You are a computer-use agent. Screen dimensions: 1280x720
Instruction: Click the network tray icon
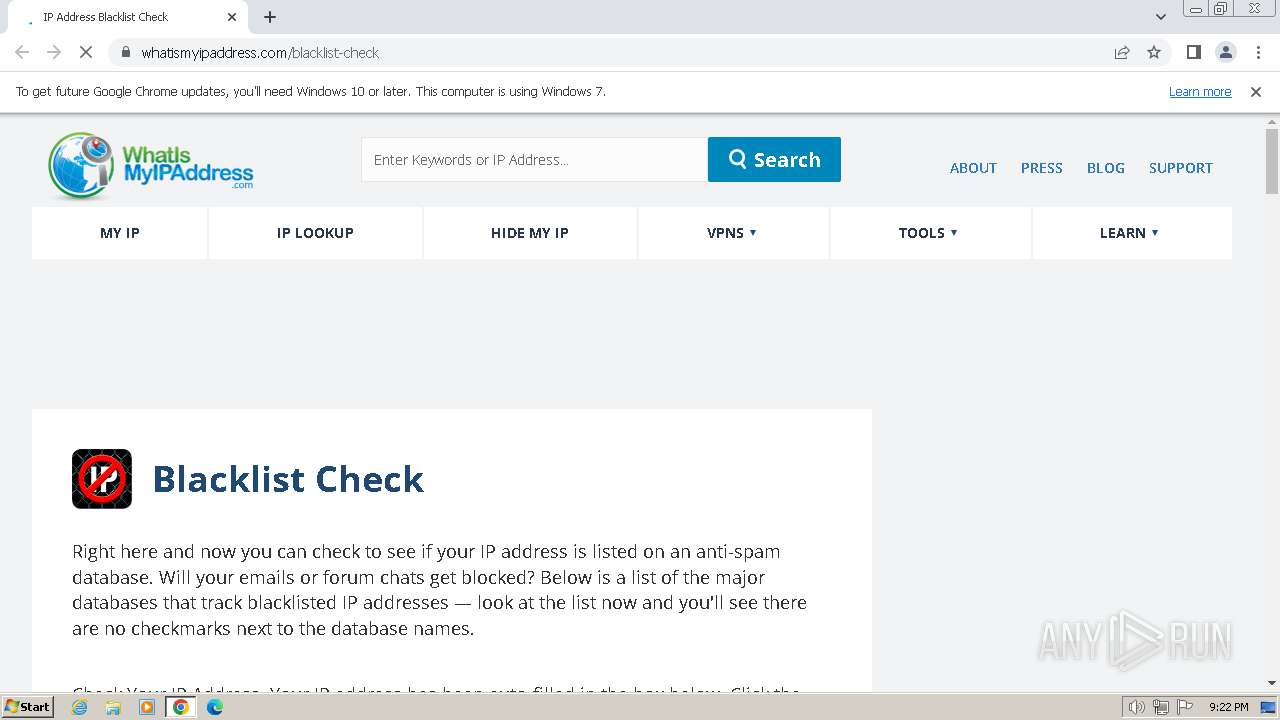point(1161,707)
